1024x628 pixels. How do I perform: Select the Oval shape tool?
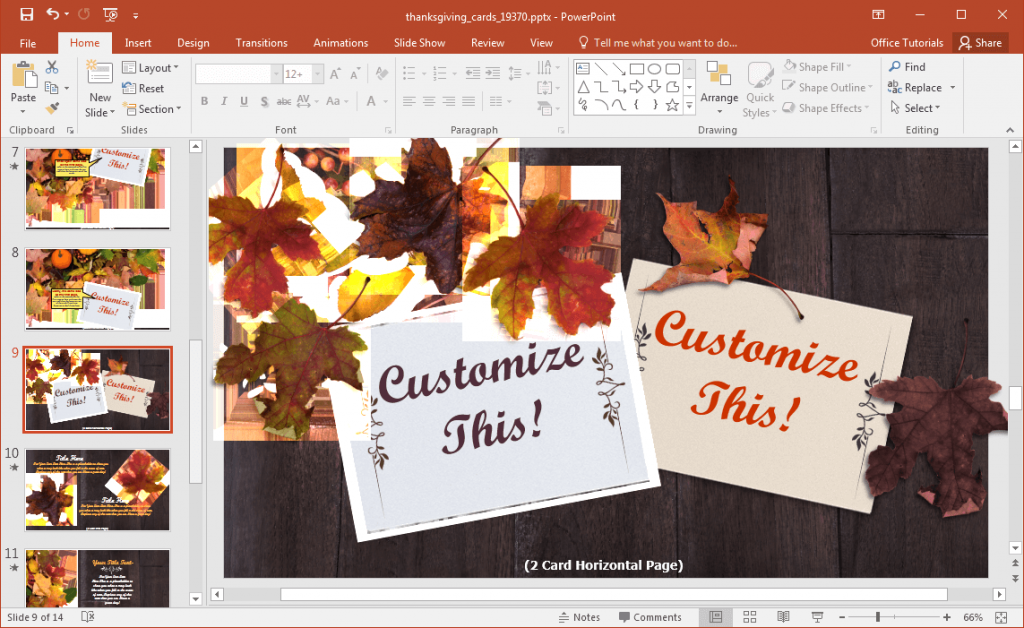point(653,69)
